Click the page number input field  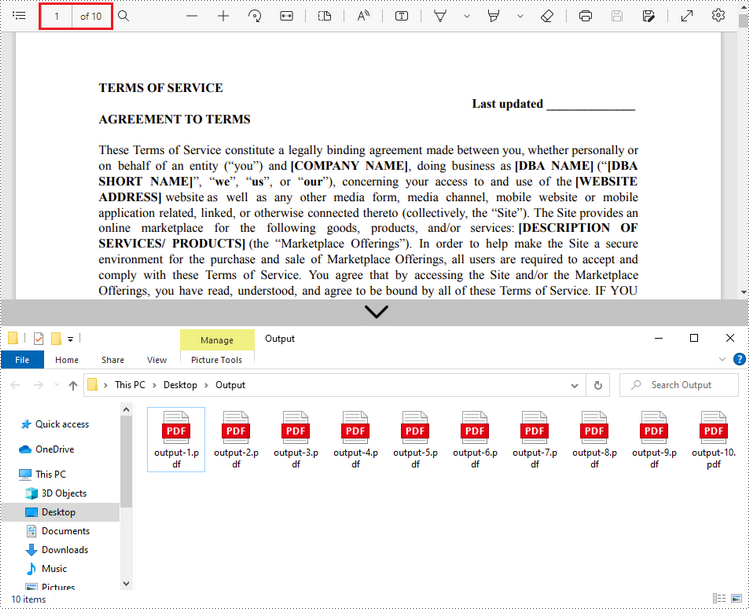(x=56, y=17)
